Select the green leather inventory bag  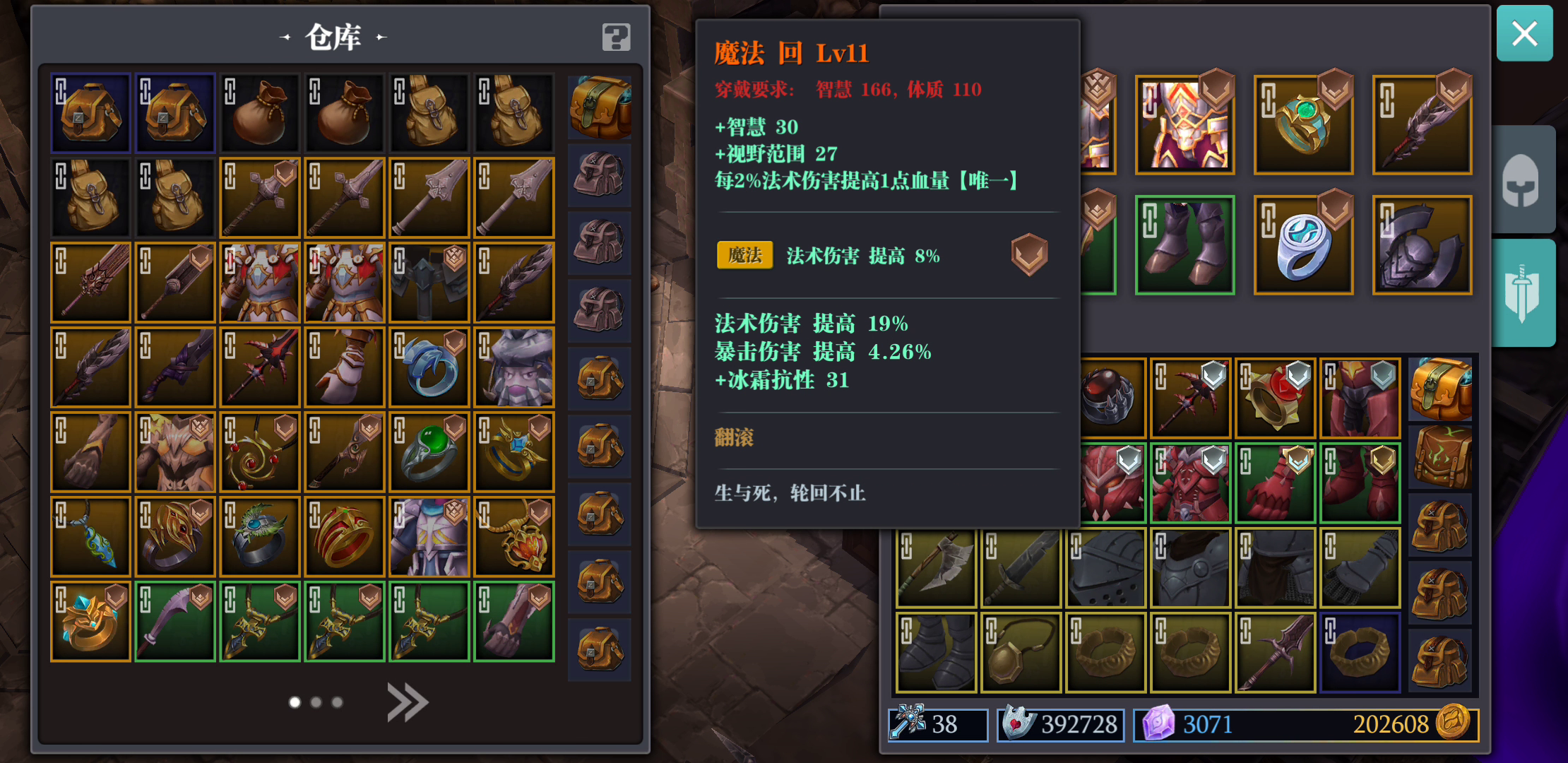1440,457
